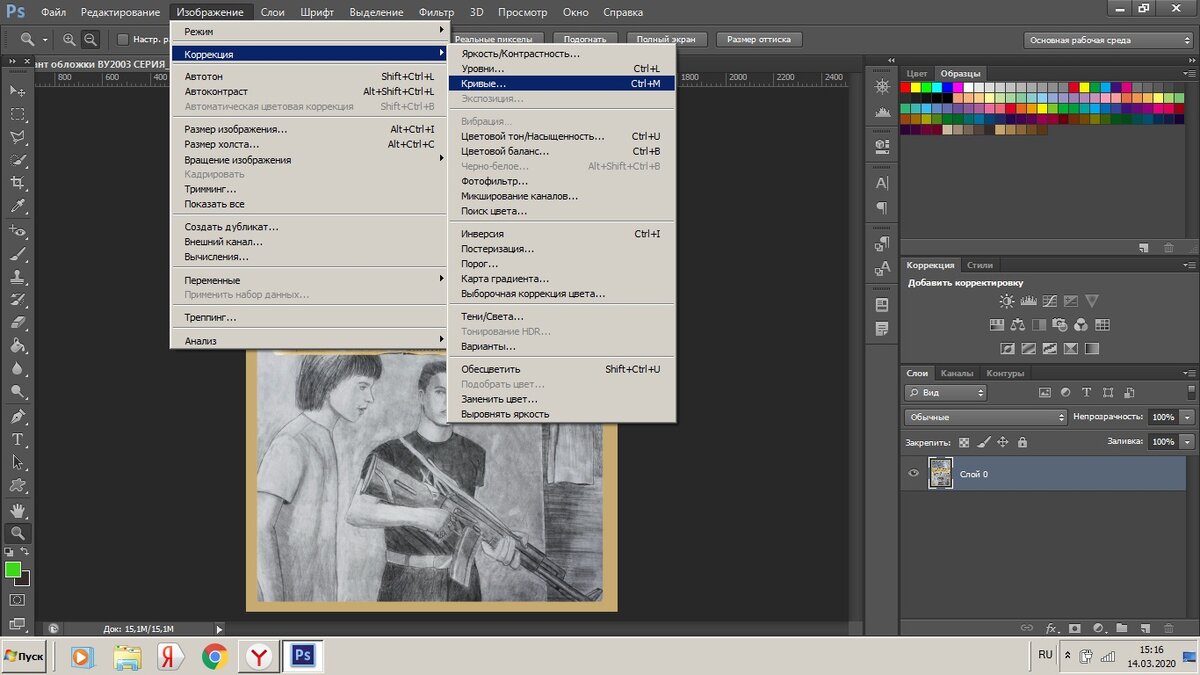1200x675 pixels.
Task: Pick the Horizontal Type tool
Action: (x=17, y=439)
